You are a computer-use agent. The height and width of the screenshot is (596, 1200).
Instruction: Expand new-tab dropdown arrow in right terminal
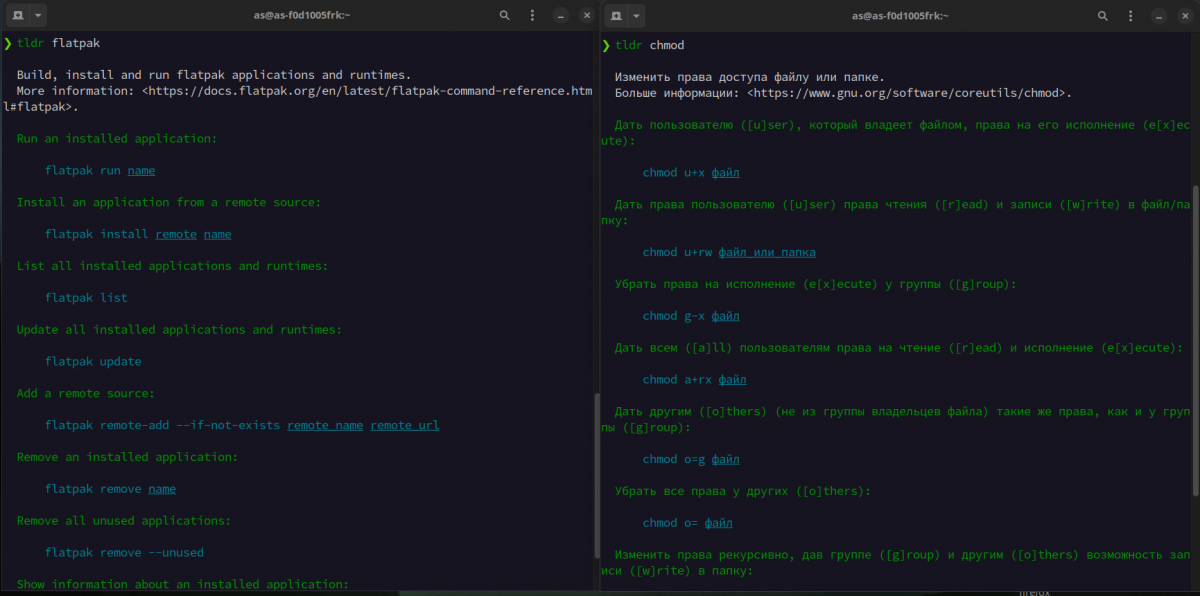pyautogui.click(x=637, y=15)
